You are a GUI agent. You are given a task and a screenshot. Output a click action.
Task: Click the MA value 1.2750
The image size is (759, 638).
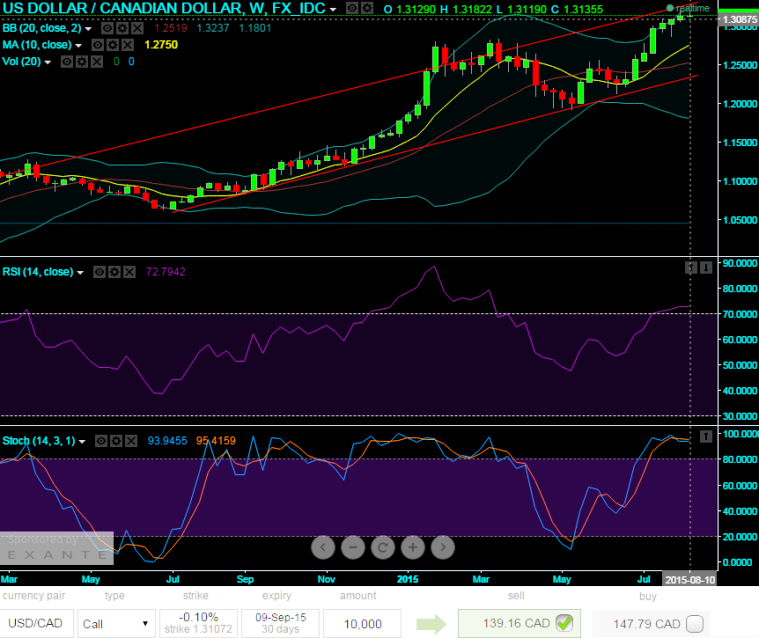pyautogui.click(x=161, y=45)
